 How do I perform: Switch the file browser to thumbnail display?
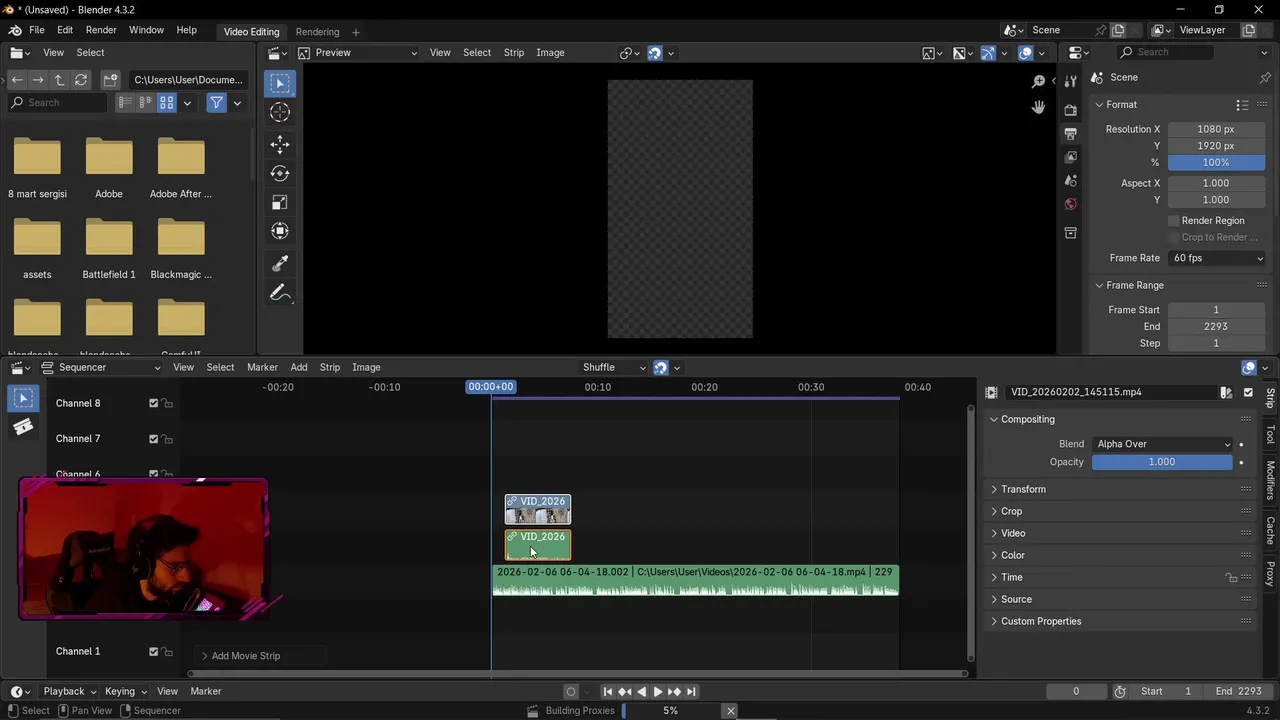click(x=167, y=102)
